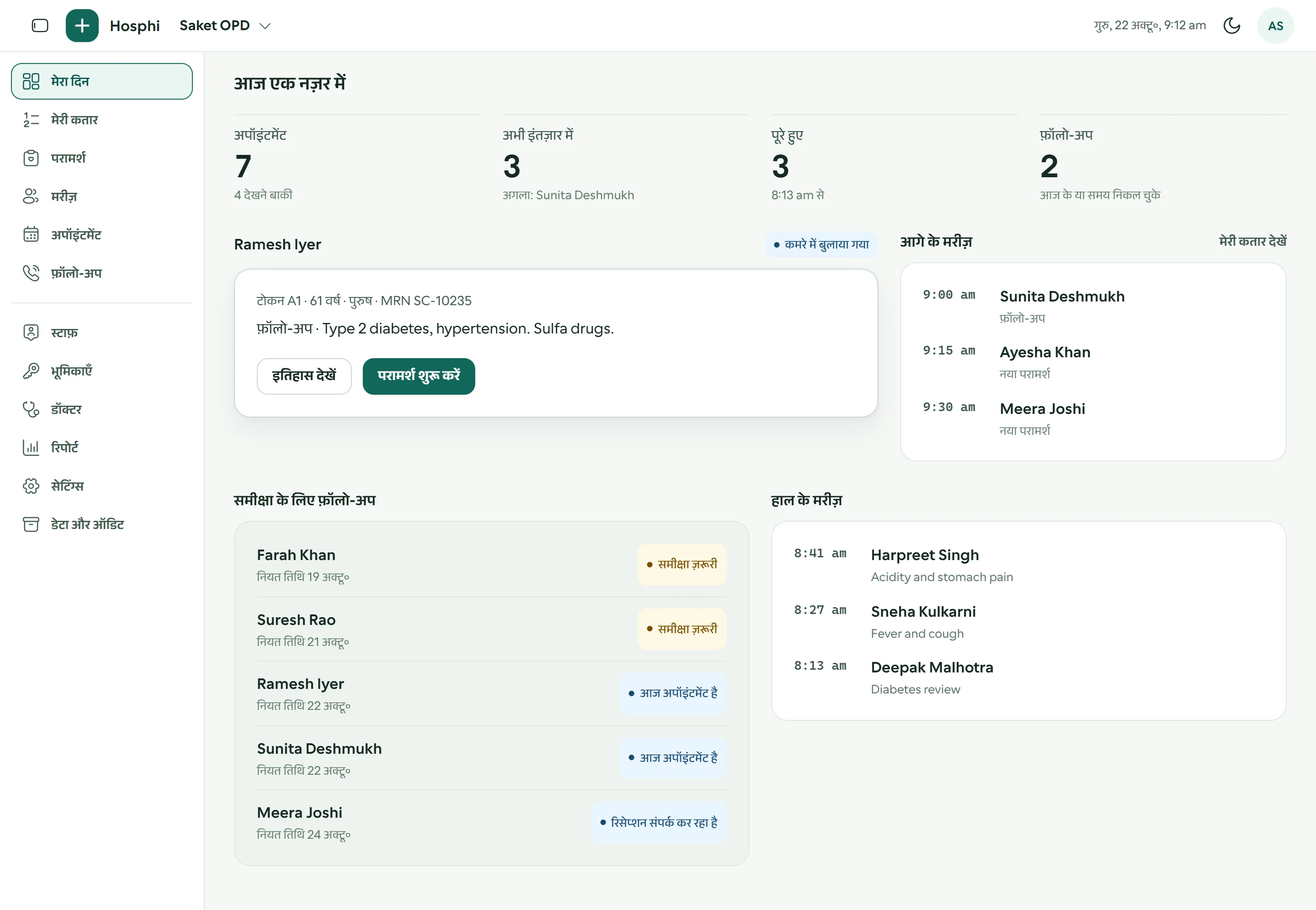The image size is (1316, 910).
Task: Select the मेरी कतार queue icon
Action: click(x=31, y=120)
